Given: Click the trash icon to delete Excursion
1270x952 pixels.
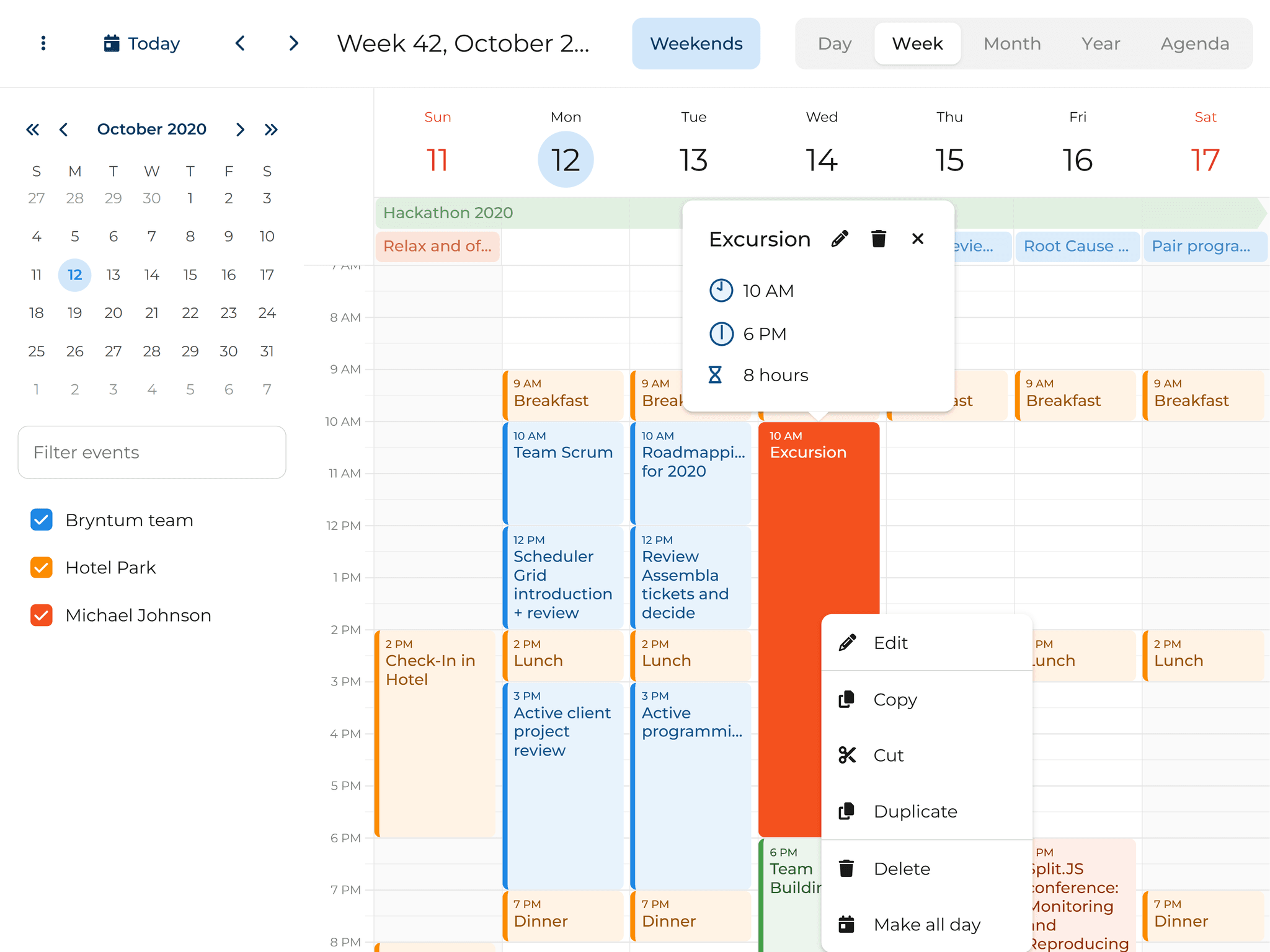Looking at the screenshot, I should click(x=879, y=238).
